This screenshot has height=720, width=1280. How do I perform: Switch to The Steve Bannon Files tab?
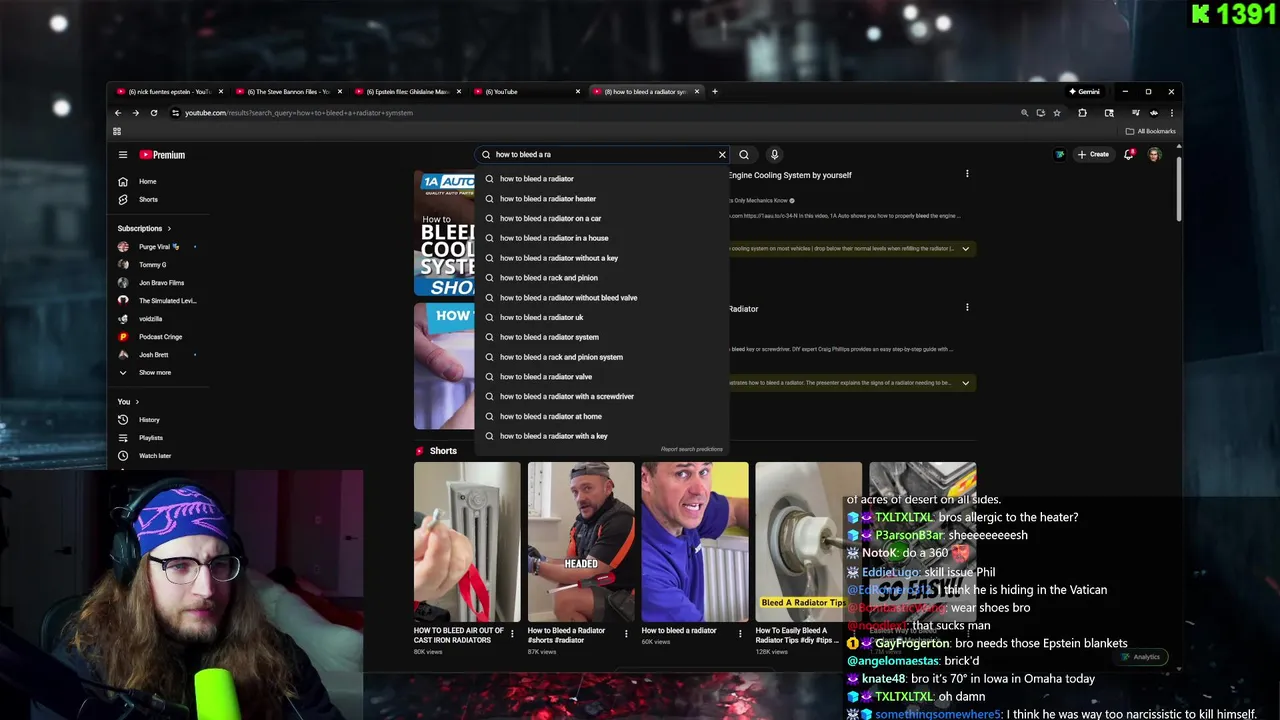(x=287, y=92)
